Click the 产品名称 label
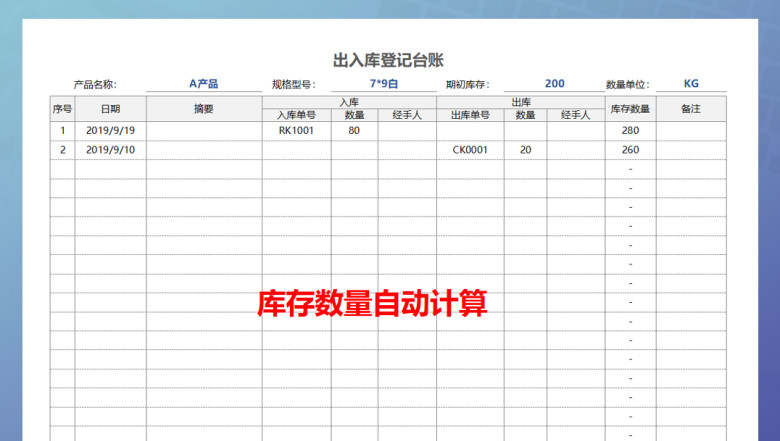Image resolution: width=780 pixels, height=441 pixels. pyautogui.click(x=95, y=85)
